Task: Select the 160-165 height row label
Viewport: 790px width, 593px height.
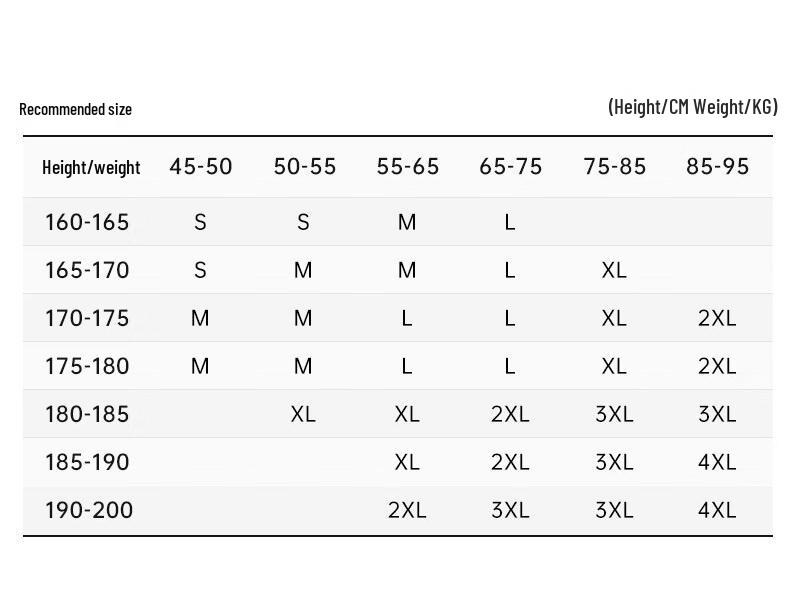Action: [87, 222]
